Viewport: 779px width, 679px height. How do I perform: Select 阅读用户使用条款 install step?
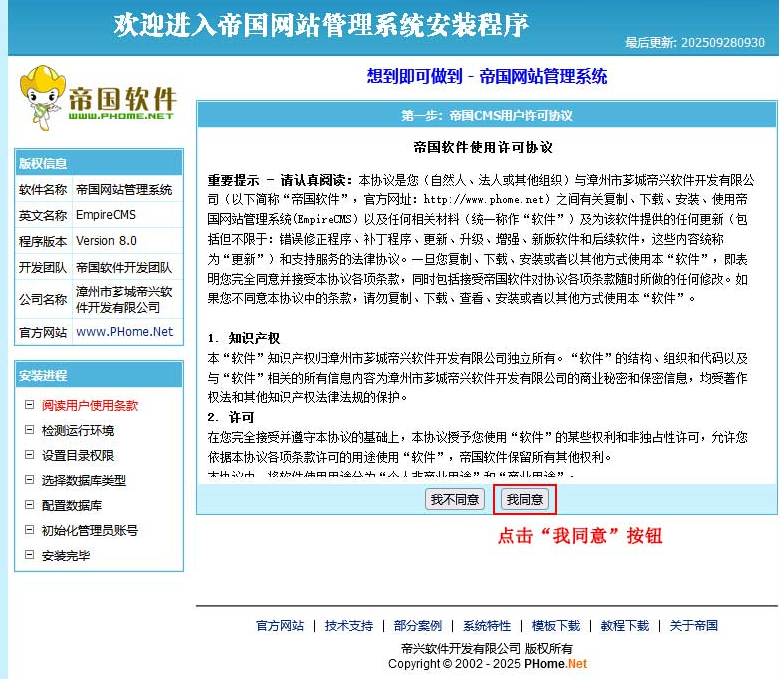click(89, 406)
